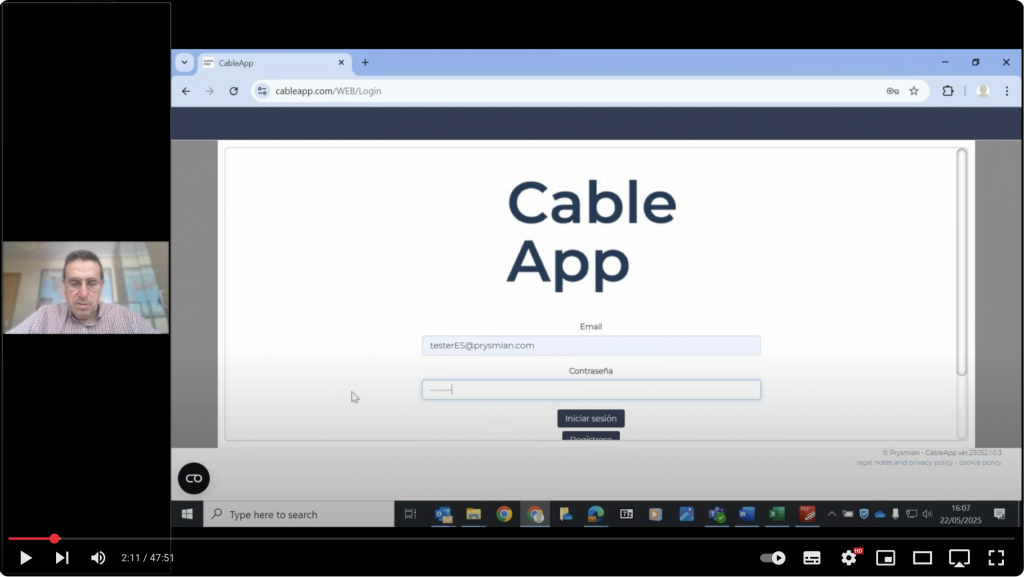Show hidden system tray icons
This screenshot has height=577, width=1024.
tap(831, 514)
